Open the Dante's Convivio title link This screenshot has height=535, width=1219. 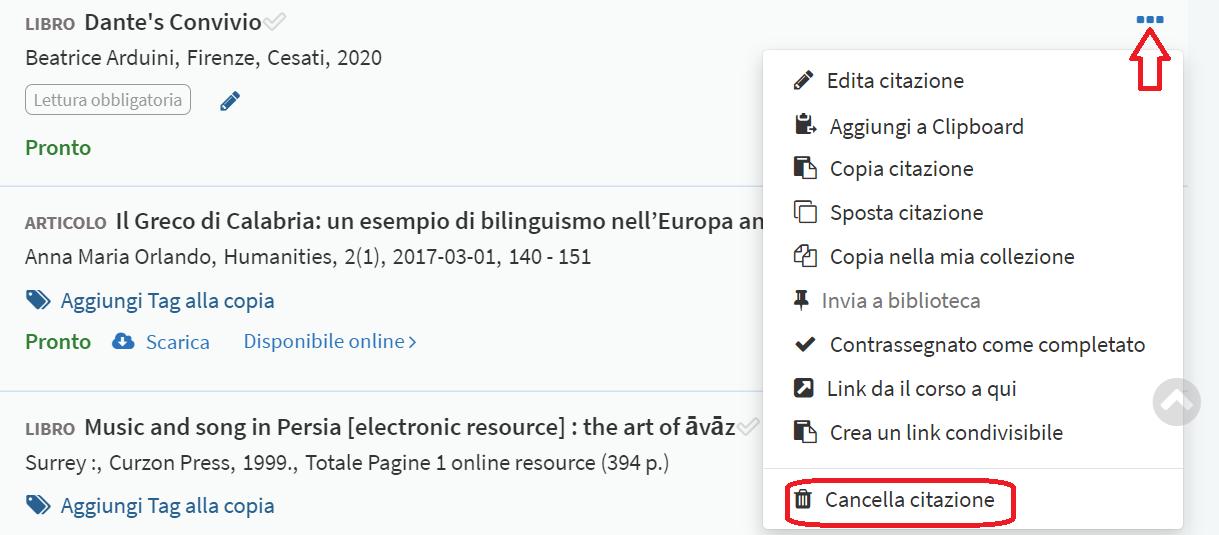coord(173,22)
